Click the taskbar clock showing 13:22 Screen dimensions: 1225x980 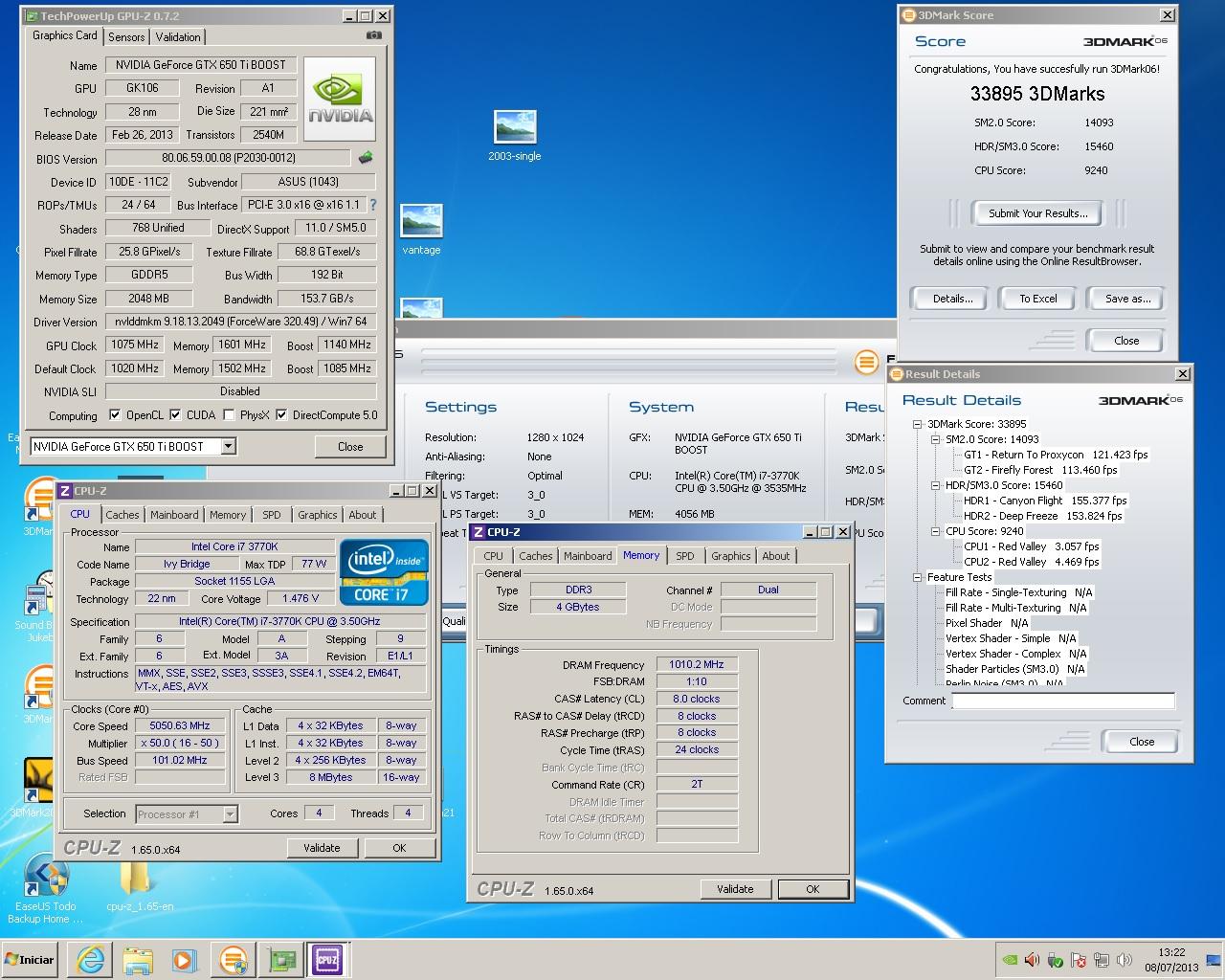point(1171,960)
